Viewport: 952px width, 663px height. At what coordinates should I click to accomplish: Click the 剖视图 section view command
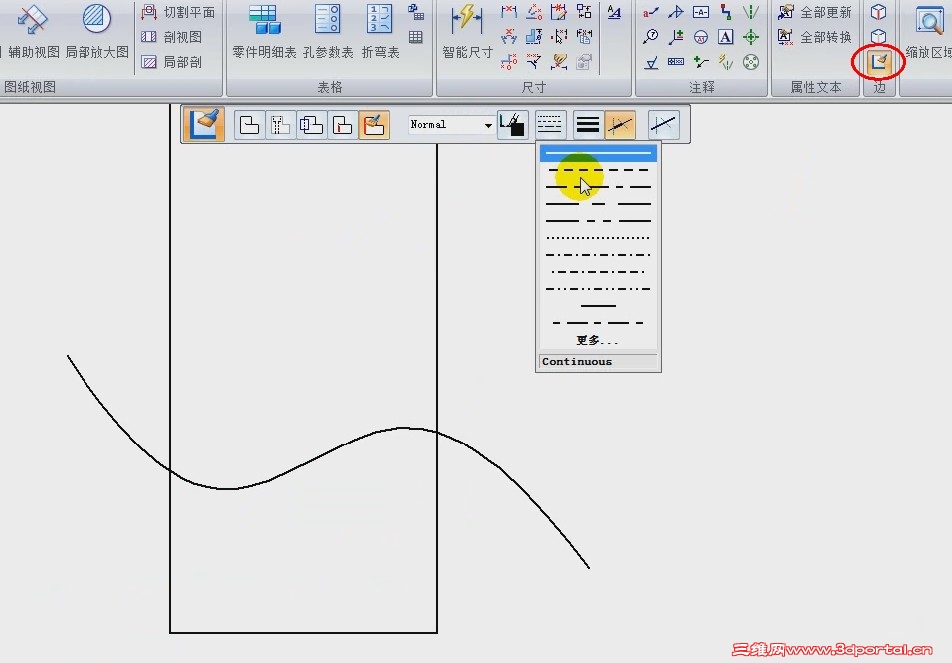[x=171, y=37]
